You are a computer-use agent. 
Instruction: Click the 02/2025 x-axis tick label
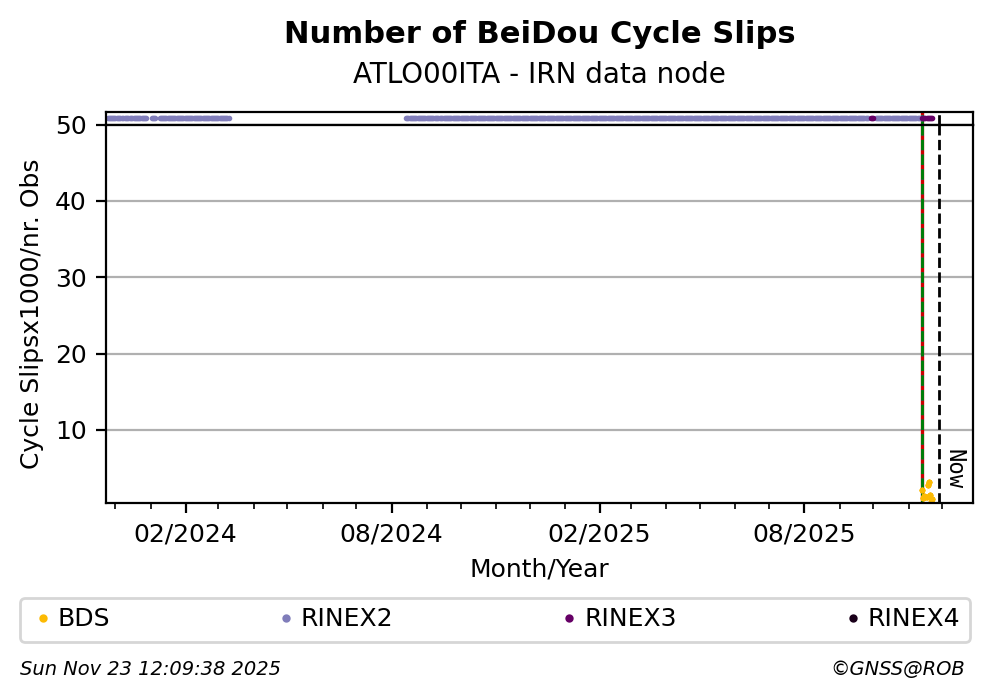[600, 534]
